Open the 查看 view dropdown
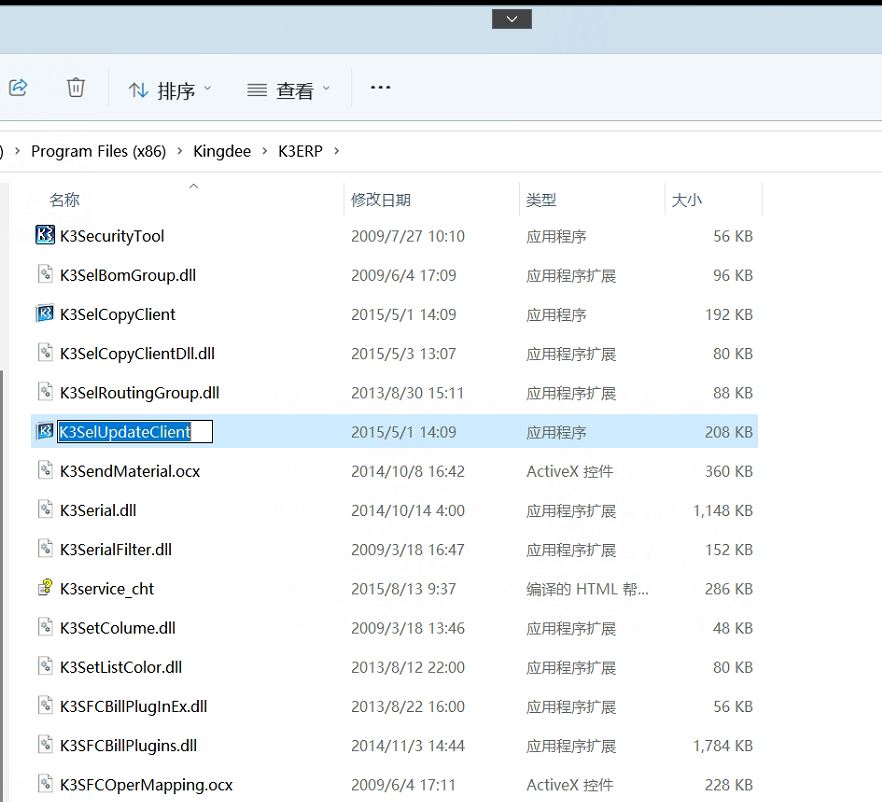The height and width of the screenshot is (802, 882). (x=289, y=90)
